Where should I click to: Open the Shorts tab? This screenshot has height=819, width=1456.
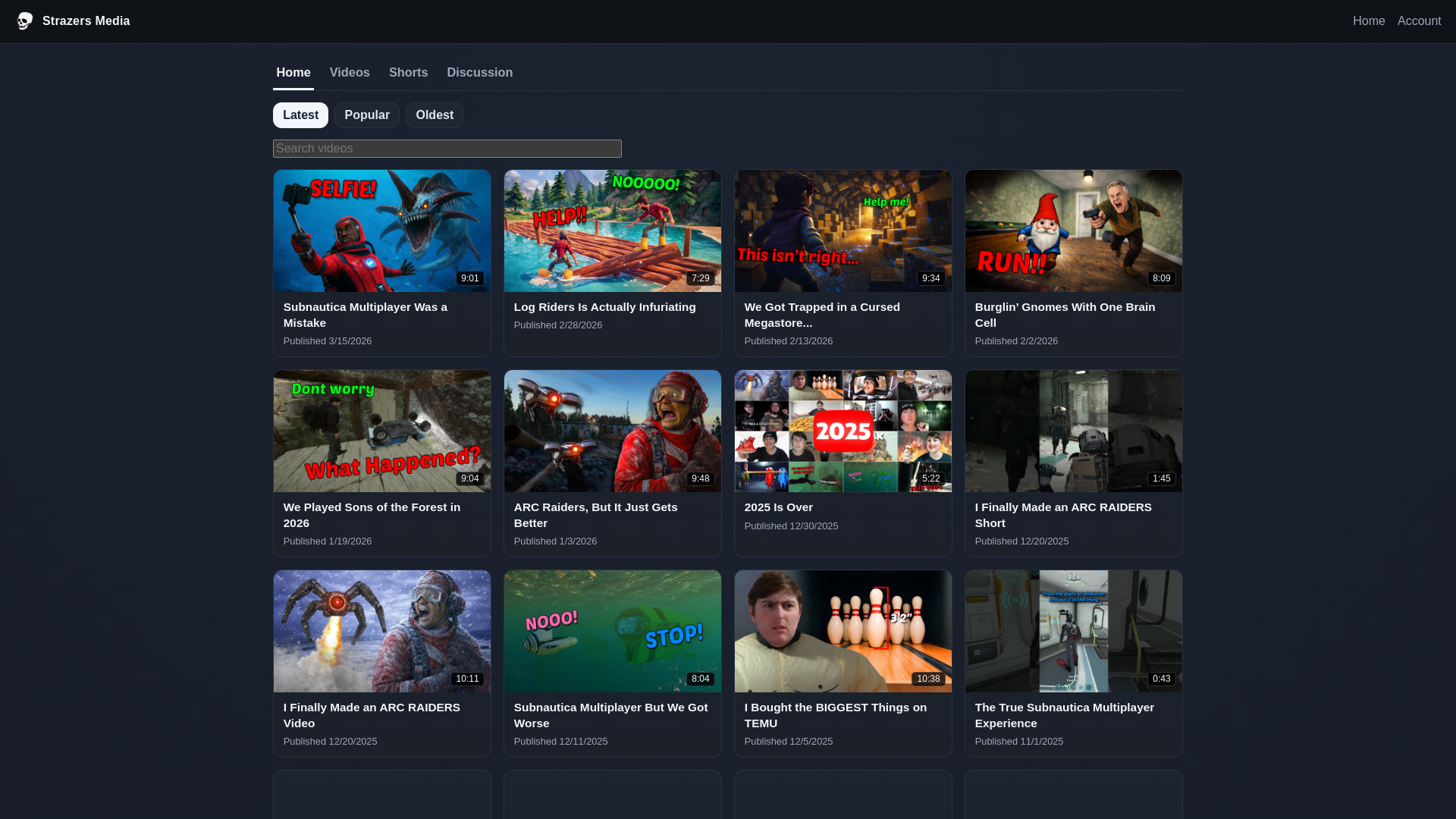pyautogui.click(x=408, y=73)
